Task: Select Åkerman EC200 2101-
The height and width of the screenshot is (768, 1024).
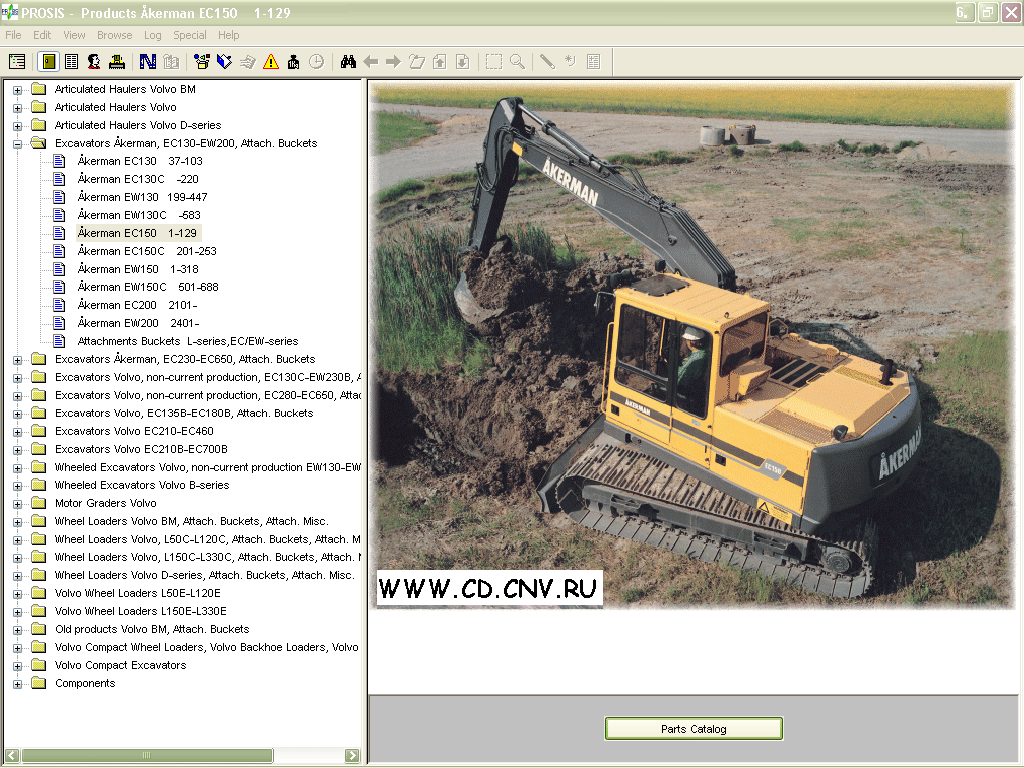Action: pyautogui.click(x=137, y=305)
